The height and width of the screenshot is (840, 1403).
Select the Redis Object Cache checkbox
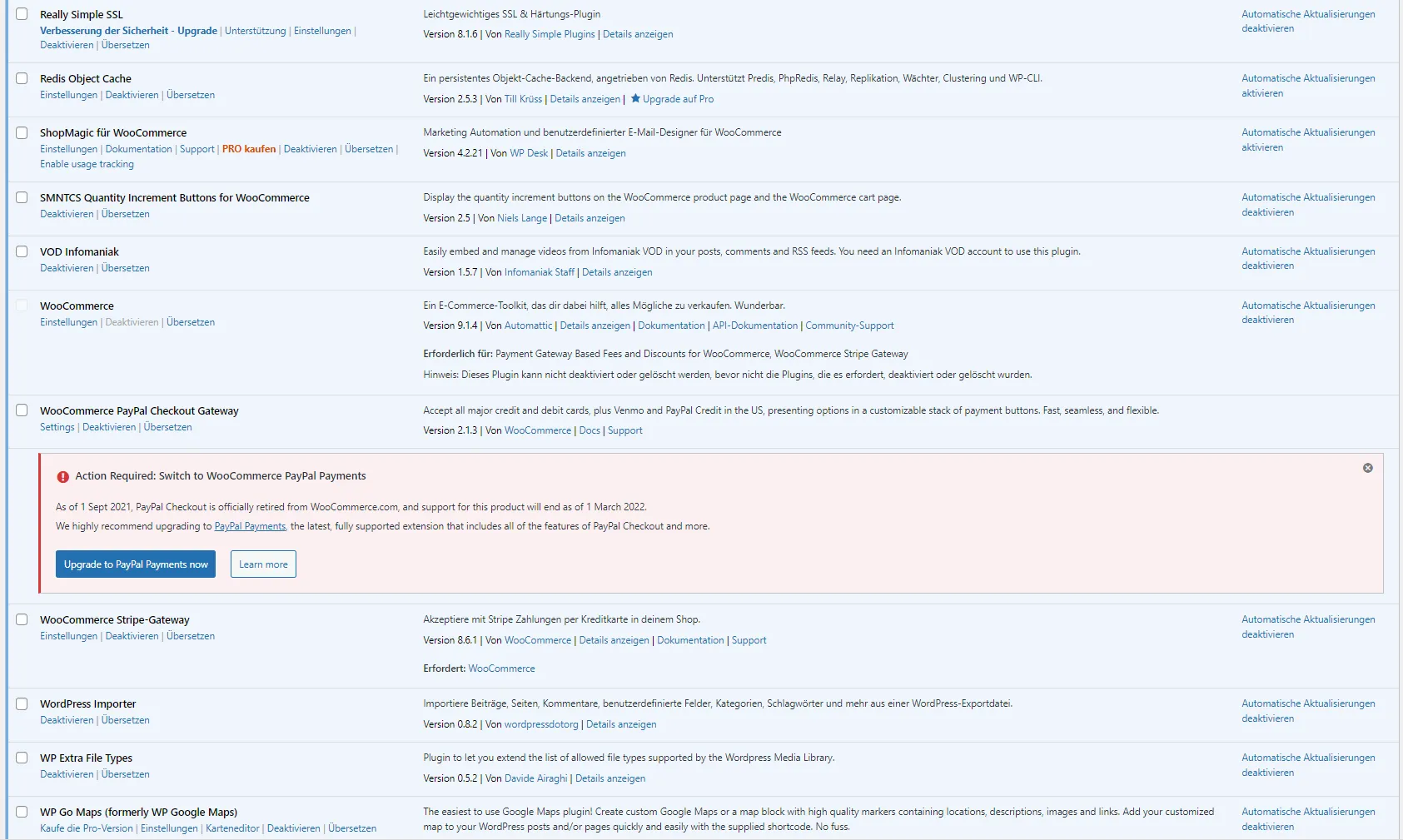(22, 78)
